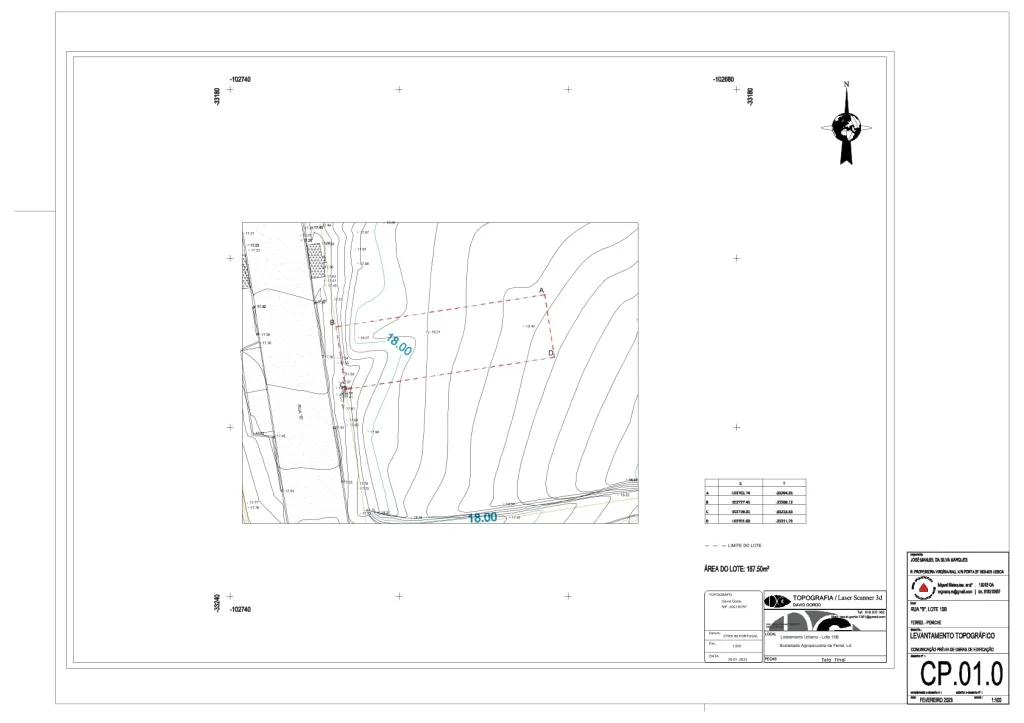This screenshot has height=723, width=1024.
Task: Click the lot corner marker A
Action: 541,290
